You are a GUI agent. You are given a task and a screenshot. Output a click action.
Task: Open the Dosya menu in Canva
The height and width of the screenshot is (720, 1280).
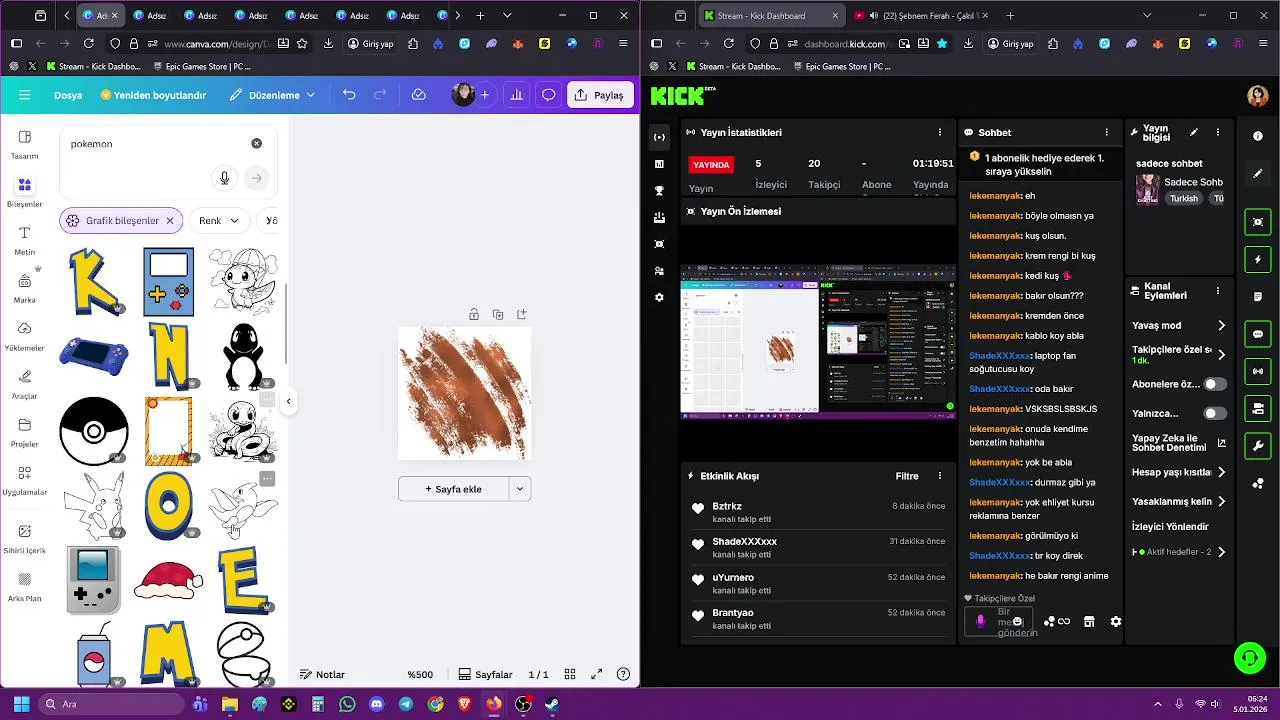coord(68,95)
